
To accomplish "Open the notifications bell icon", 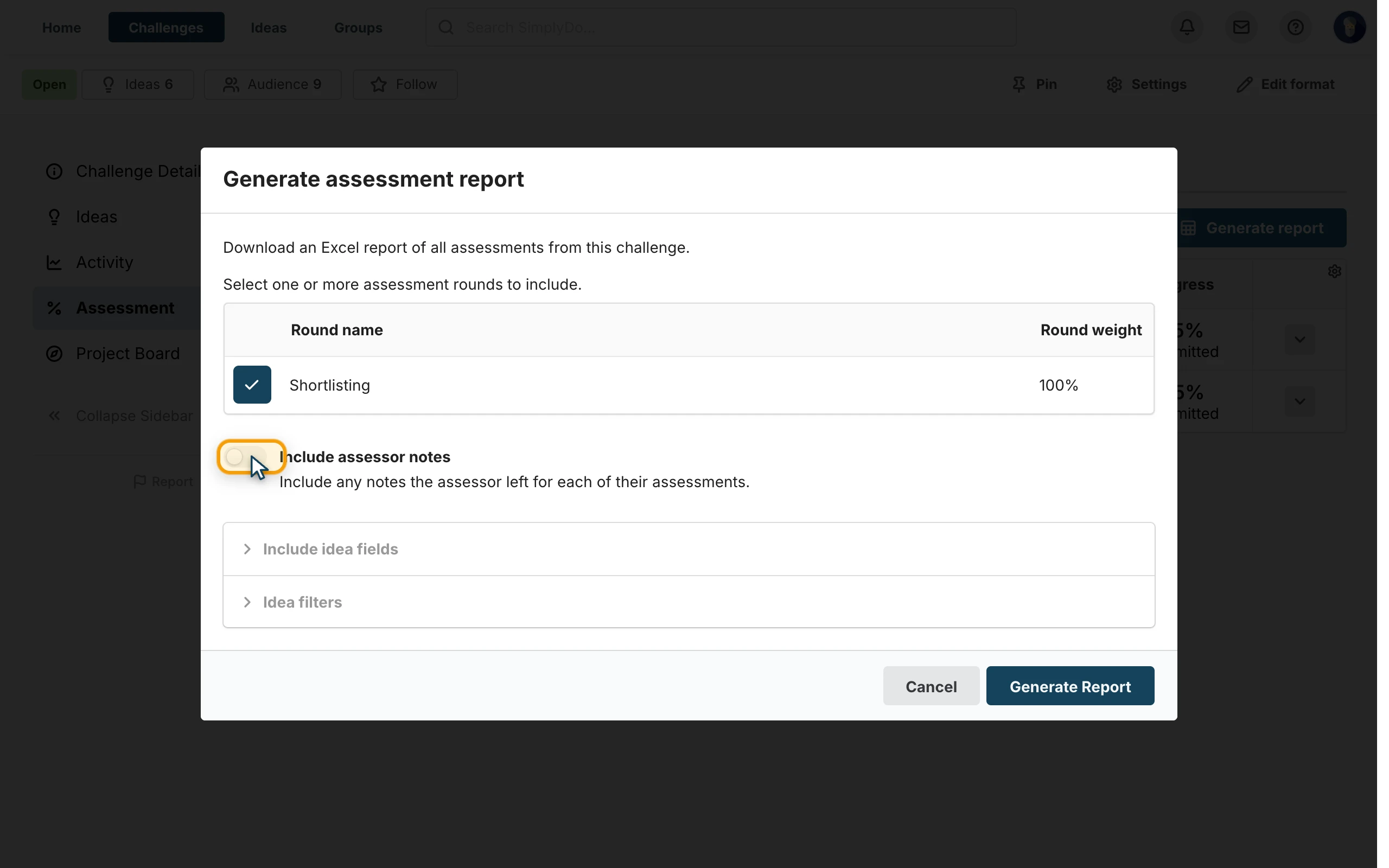I will point(1187,27).
